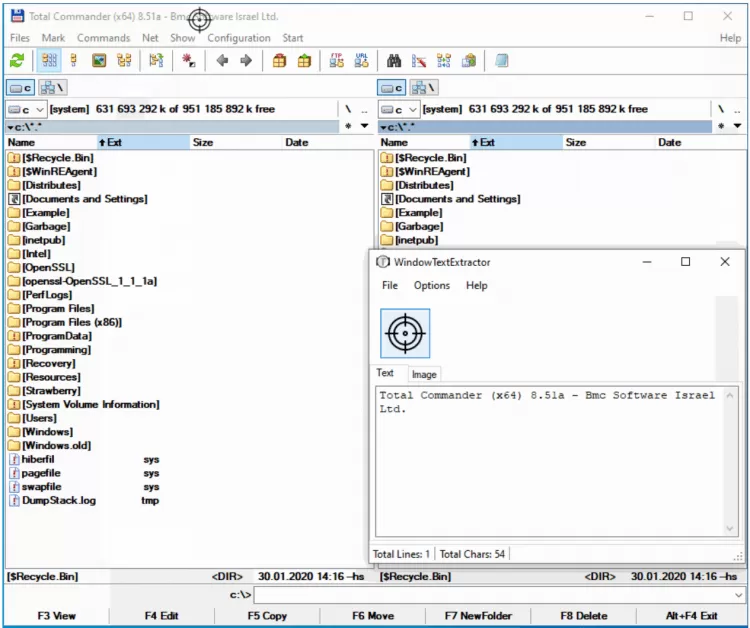Click the extracted text scrollbar down arrow
The width and height of the screenshot is (750, 628).
point(730,529)
